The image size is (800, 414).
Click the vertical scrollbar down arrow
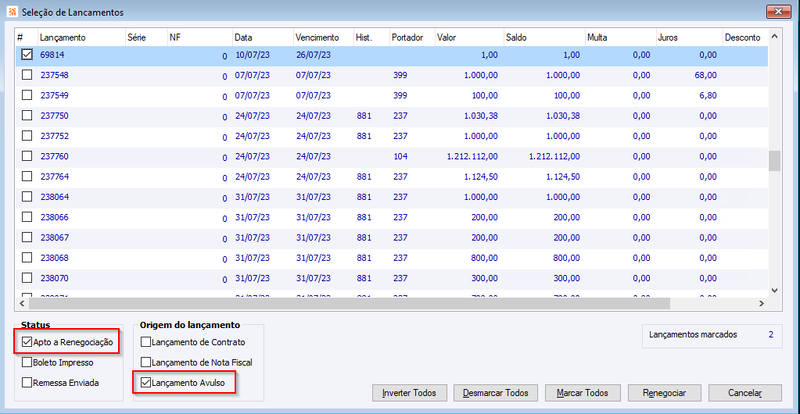click(x=774, y=290)
